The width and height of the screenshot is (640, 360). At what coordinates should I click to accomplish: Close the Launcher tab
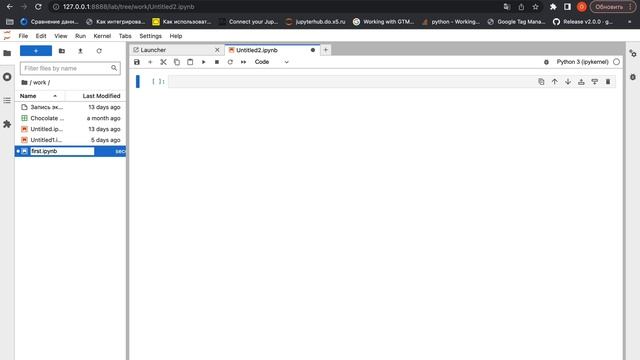coord(217,50)
